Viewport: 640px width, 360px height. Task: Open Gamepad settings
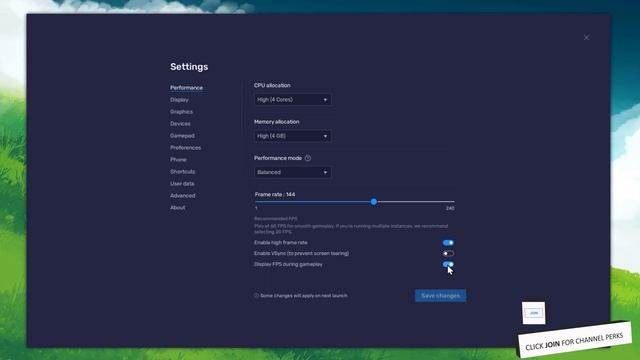182,136
